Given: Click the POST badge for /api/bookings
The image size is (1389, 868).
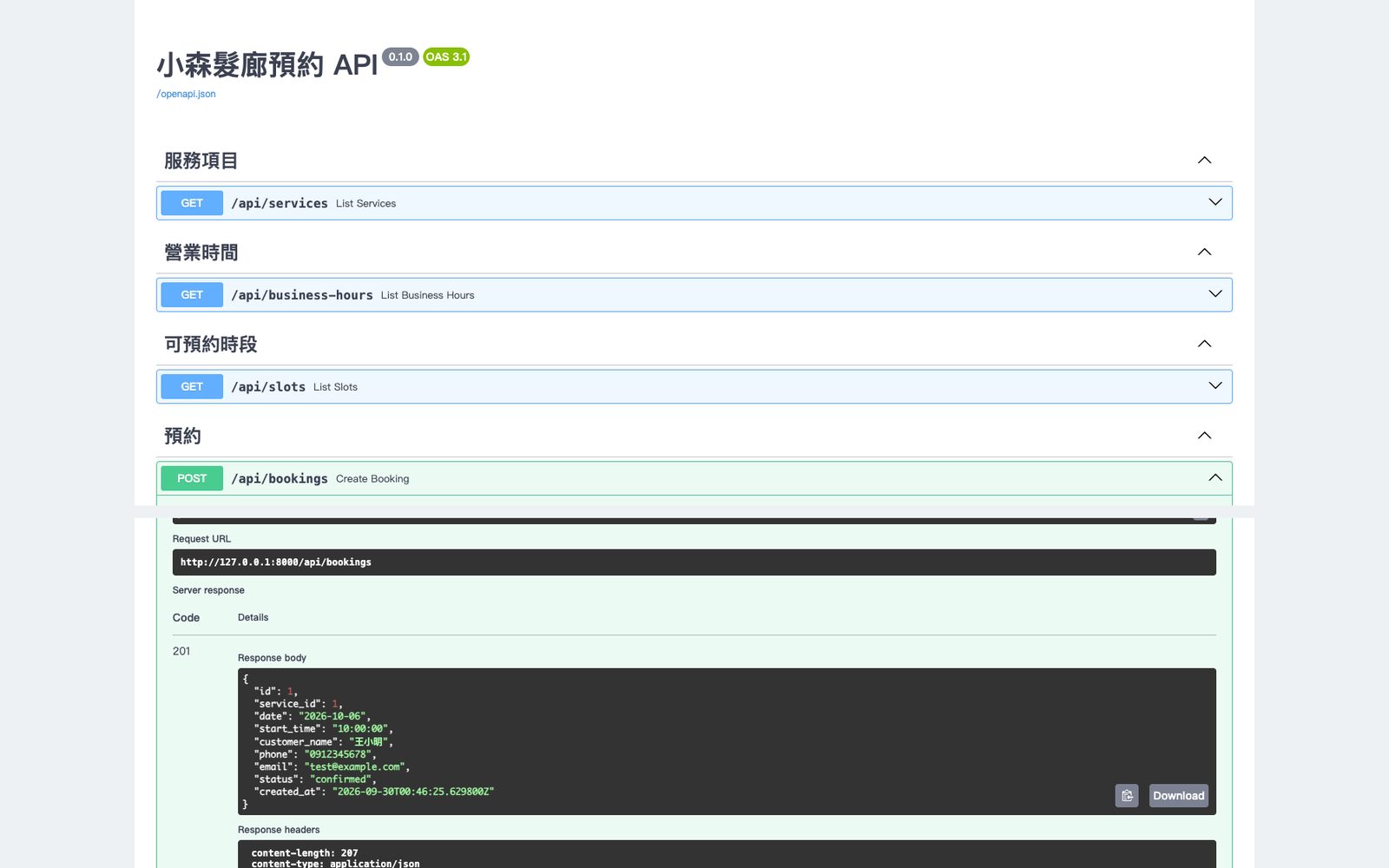Looking at the screenshot, I should click(192, 479).
